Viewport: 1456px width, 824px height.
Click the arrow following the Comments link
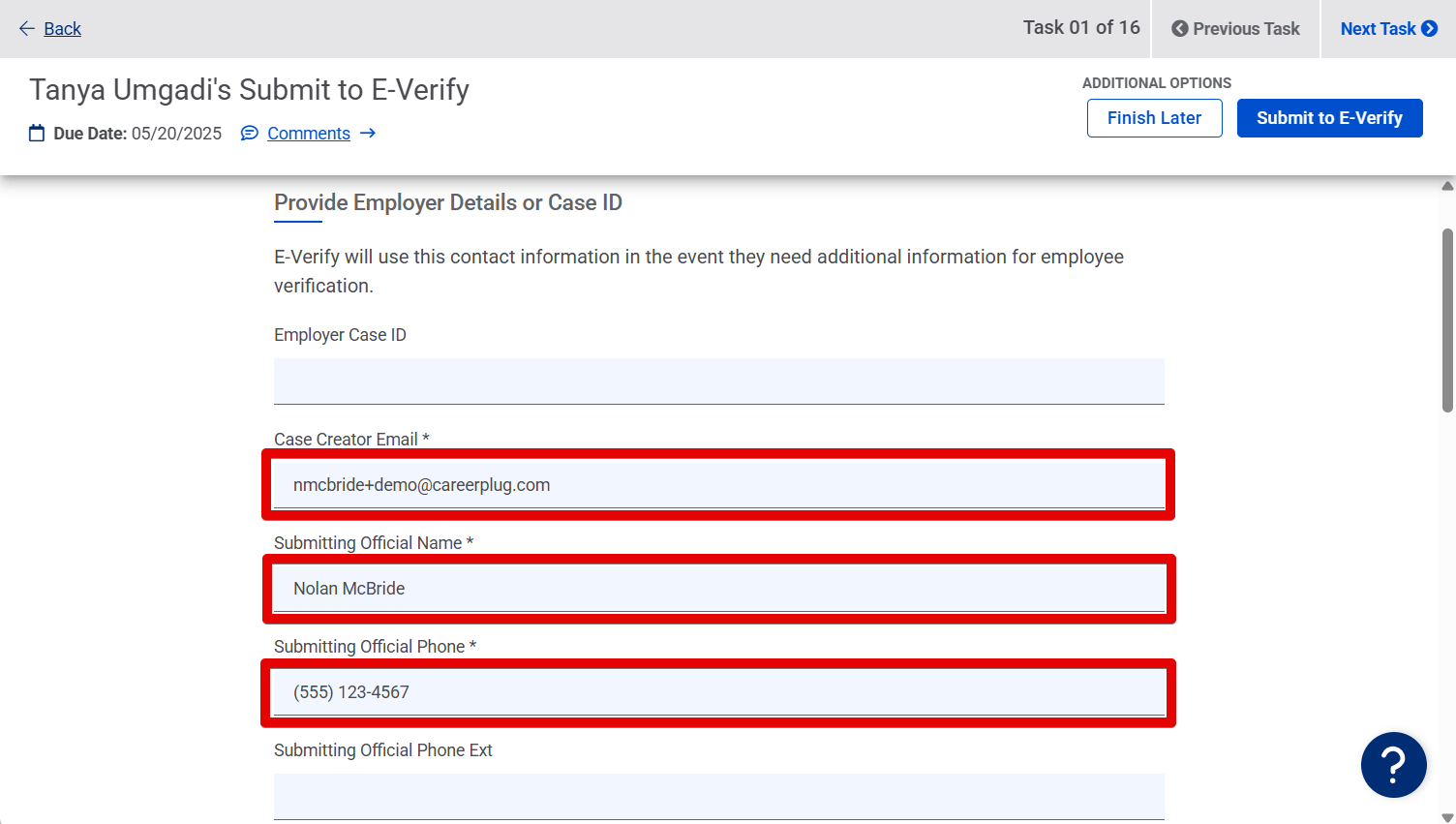[x=368, y=133]
